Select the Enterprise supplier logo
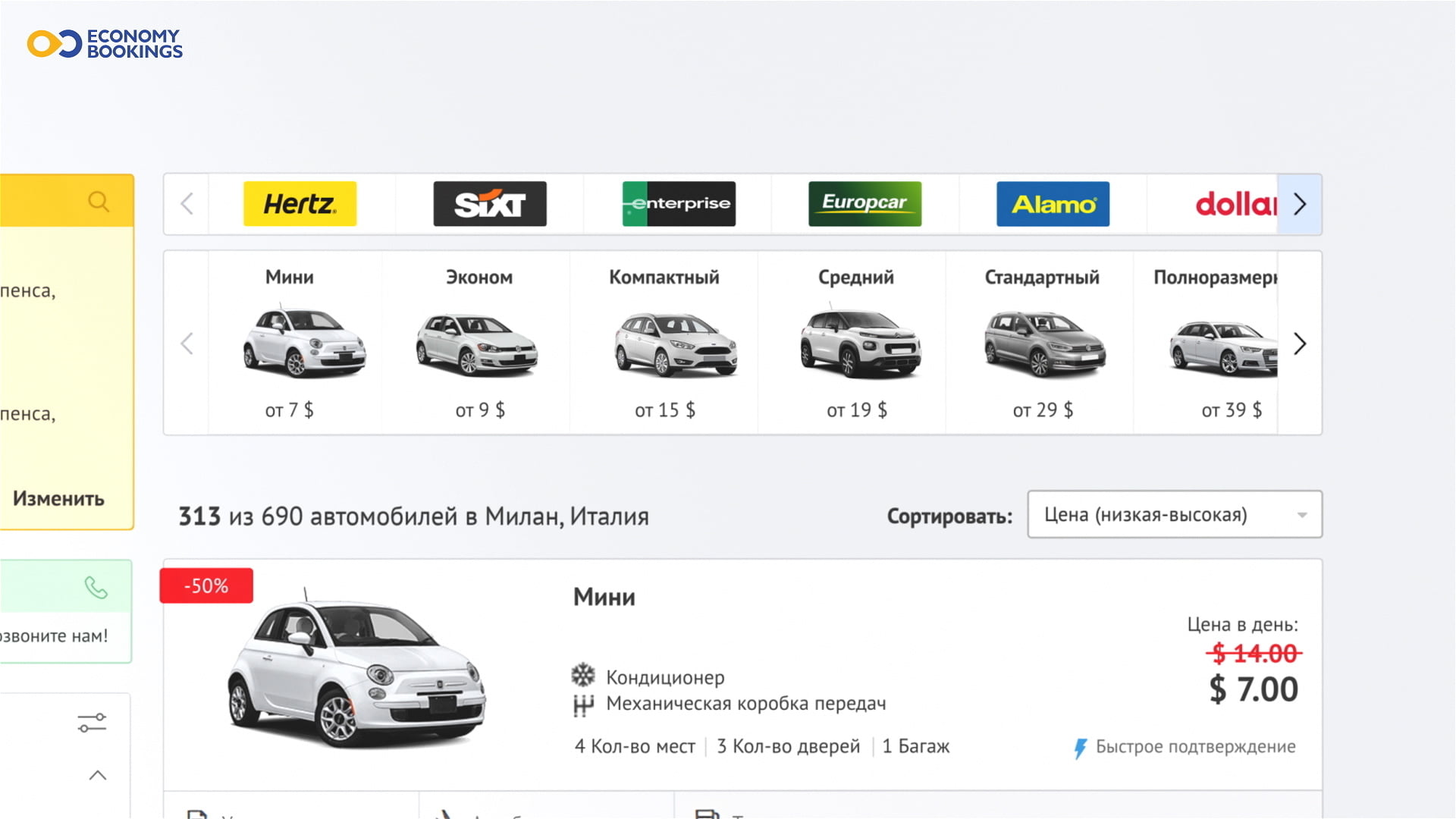Viewport: 1456px width, 819px height. [679, 204]
